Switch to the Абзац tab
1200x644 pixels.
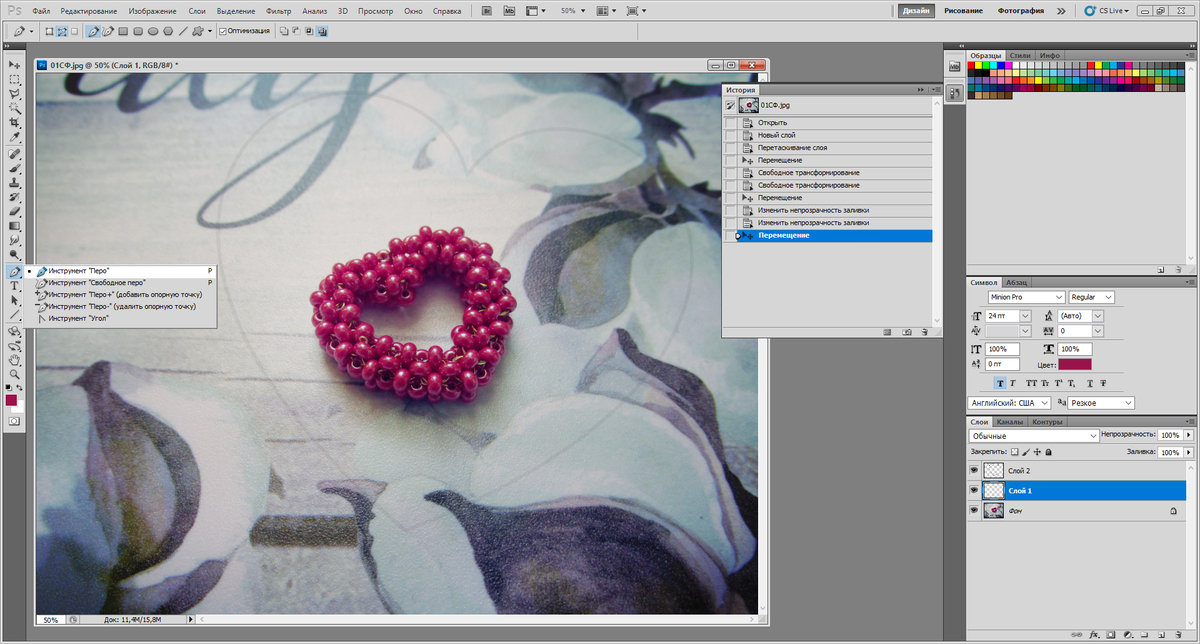[1016, 282]
